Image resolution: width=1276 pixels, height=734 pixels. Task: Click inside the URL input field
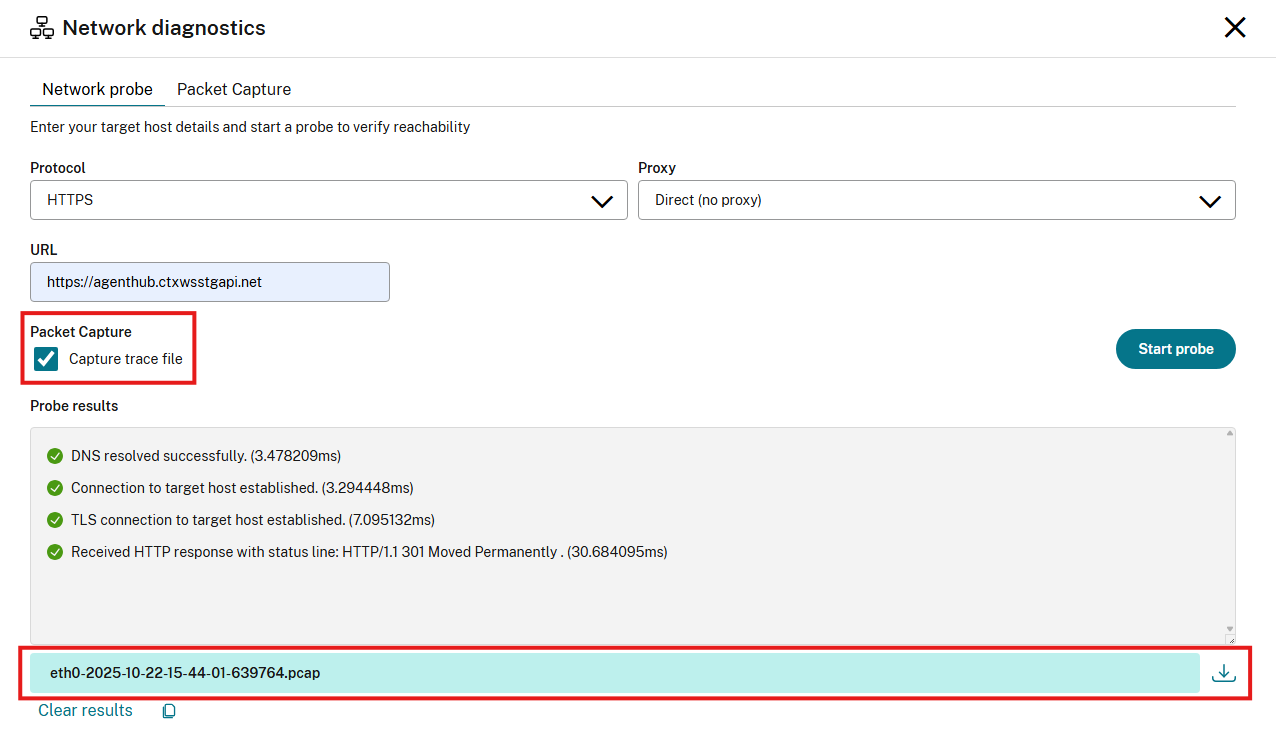(x=209, y=281)
